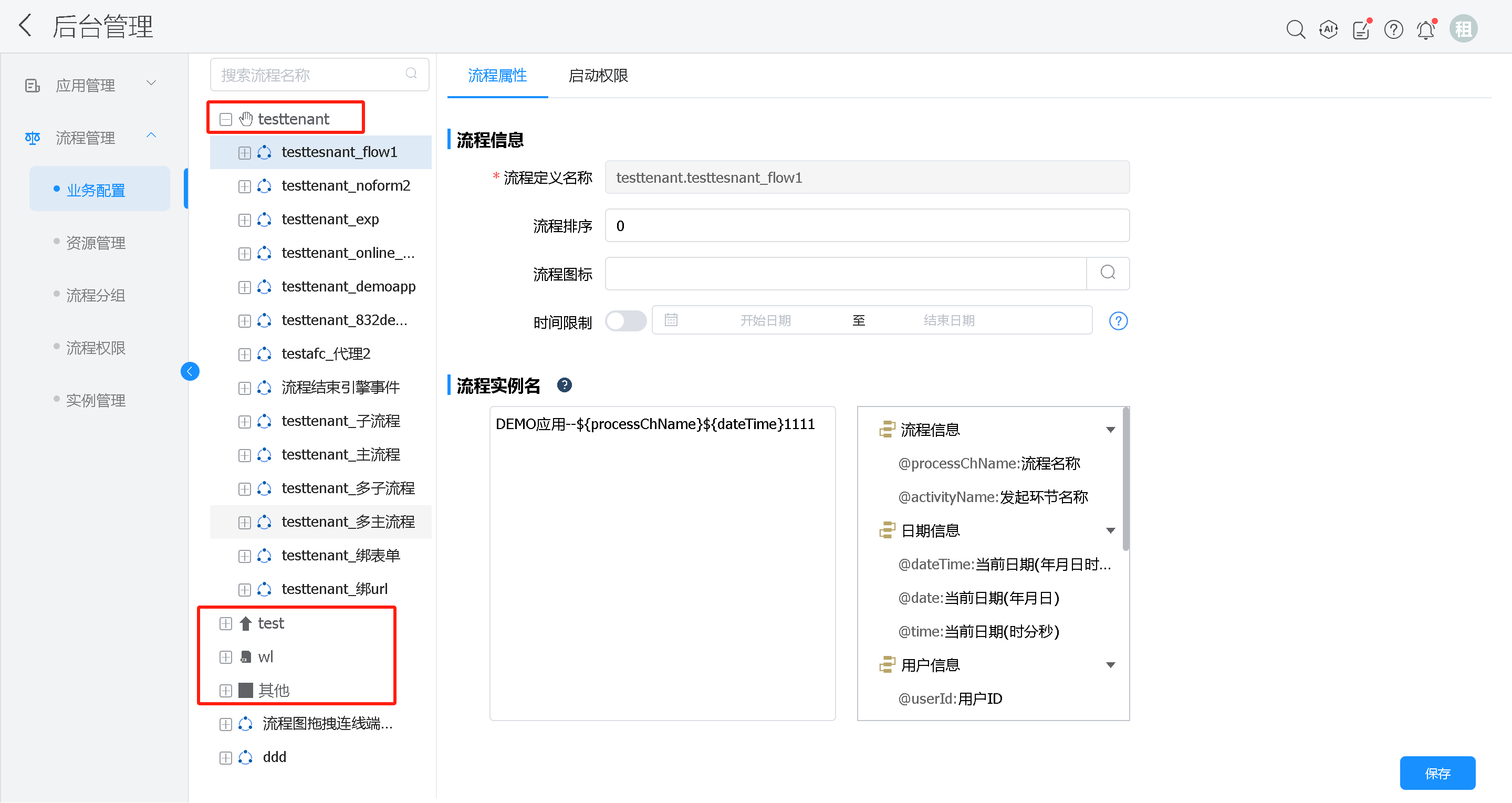The height and width of the screenshot is (803, 1512).
Task: Open 资源管理 in the sidebar
Action: click(x=96, y=243)
